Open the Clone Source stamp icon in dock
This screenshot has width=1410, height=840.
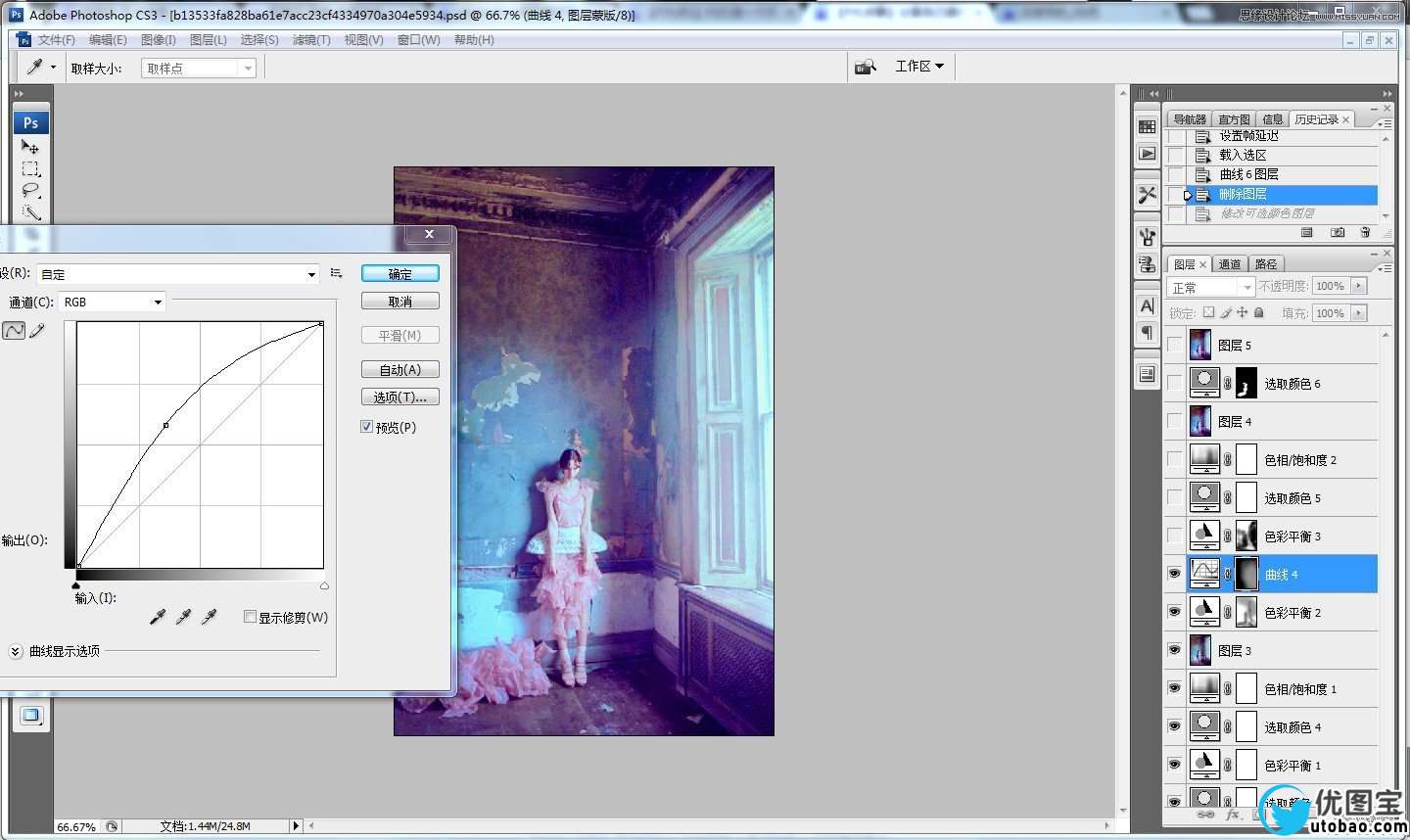pyautogui.click(x=1147, y=264)
